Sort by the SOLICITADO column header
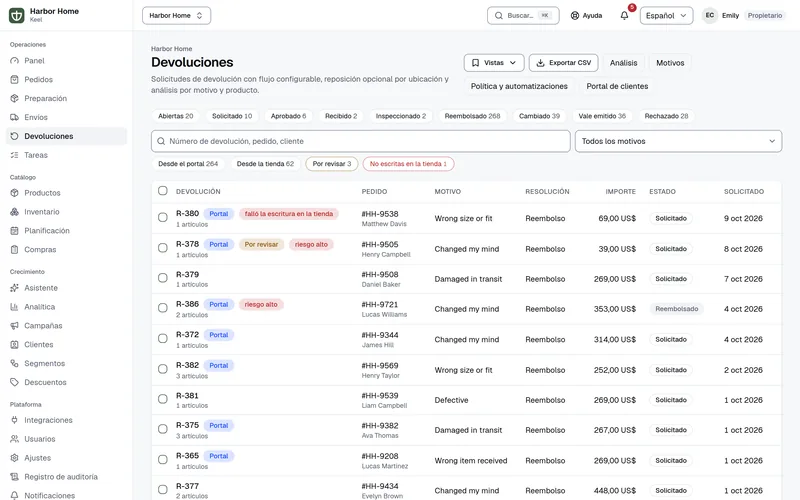The height and width of the screenshot is (500, 800). pyautogui.click(x=743, y=191)
